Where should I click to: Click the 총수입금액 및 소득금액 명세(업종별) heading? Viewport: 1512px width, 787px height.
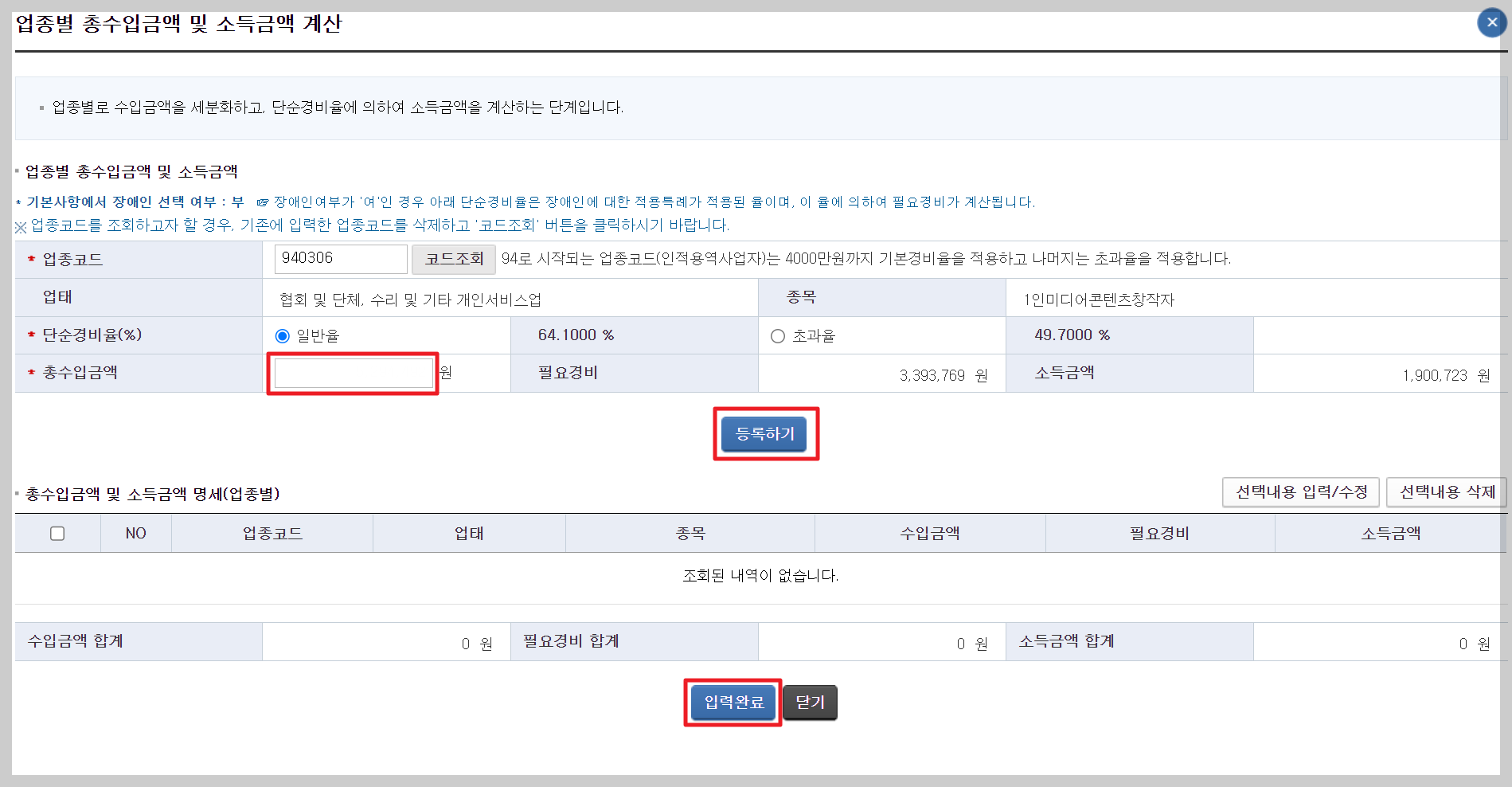[x=152, y=494]
